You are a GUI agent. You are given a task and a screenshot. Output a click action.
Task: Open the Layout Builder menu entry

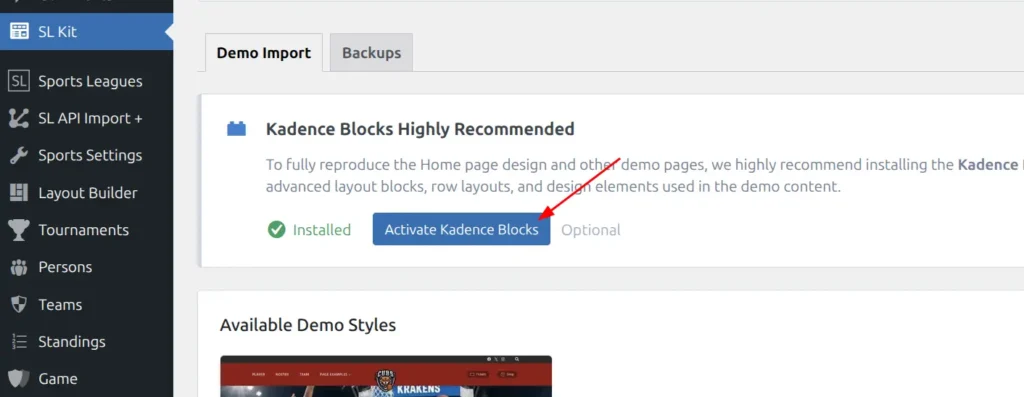87,193
